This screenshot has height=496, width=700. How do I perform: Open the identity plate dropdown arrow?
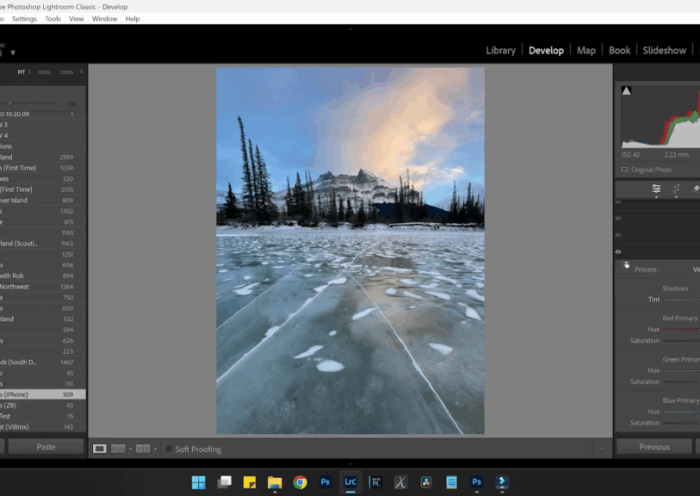coord(14,52)
